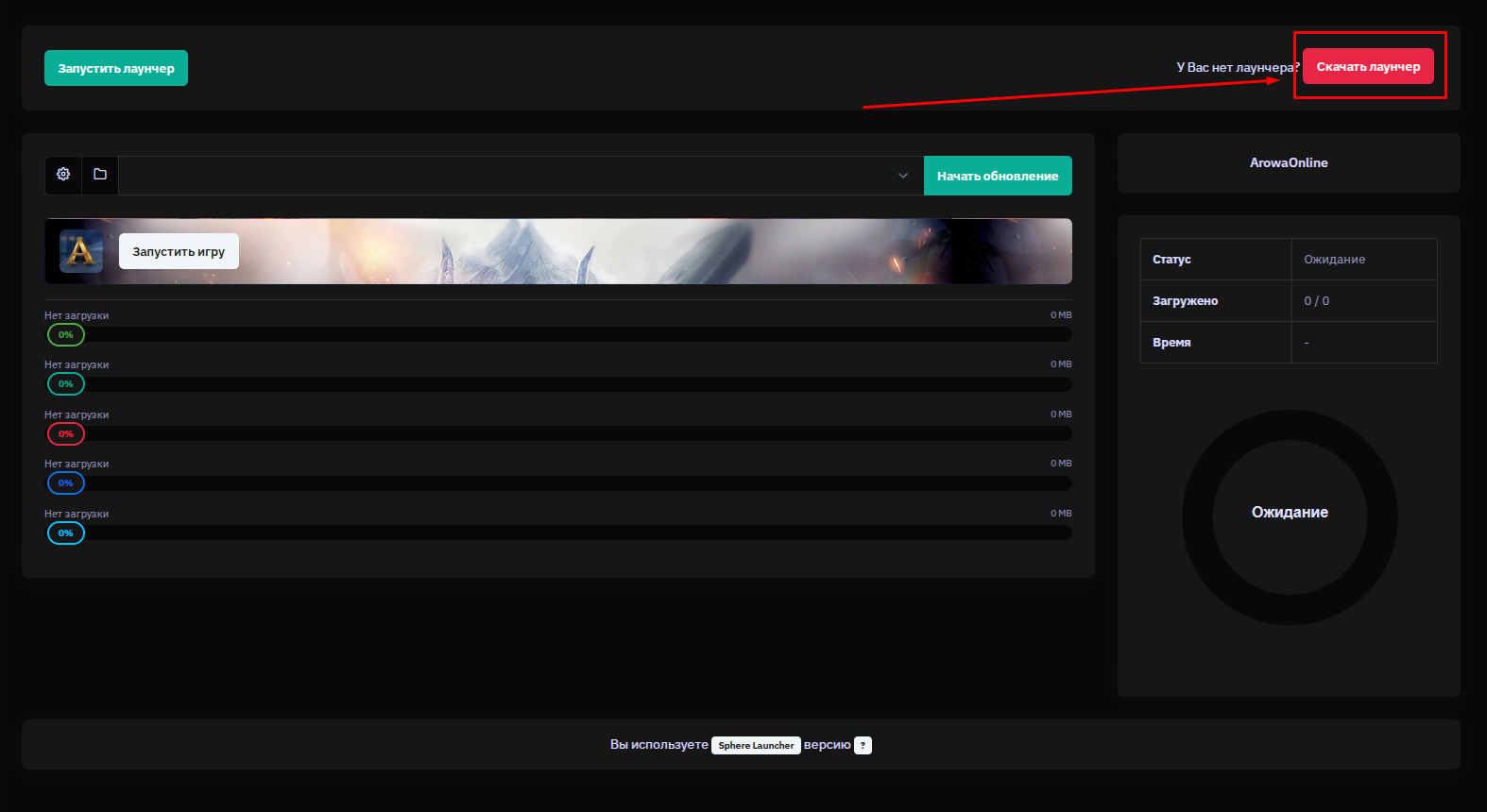Click the game path selection field

(x=521, y=176)
